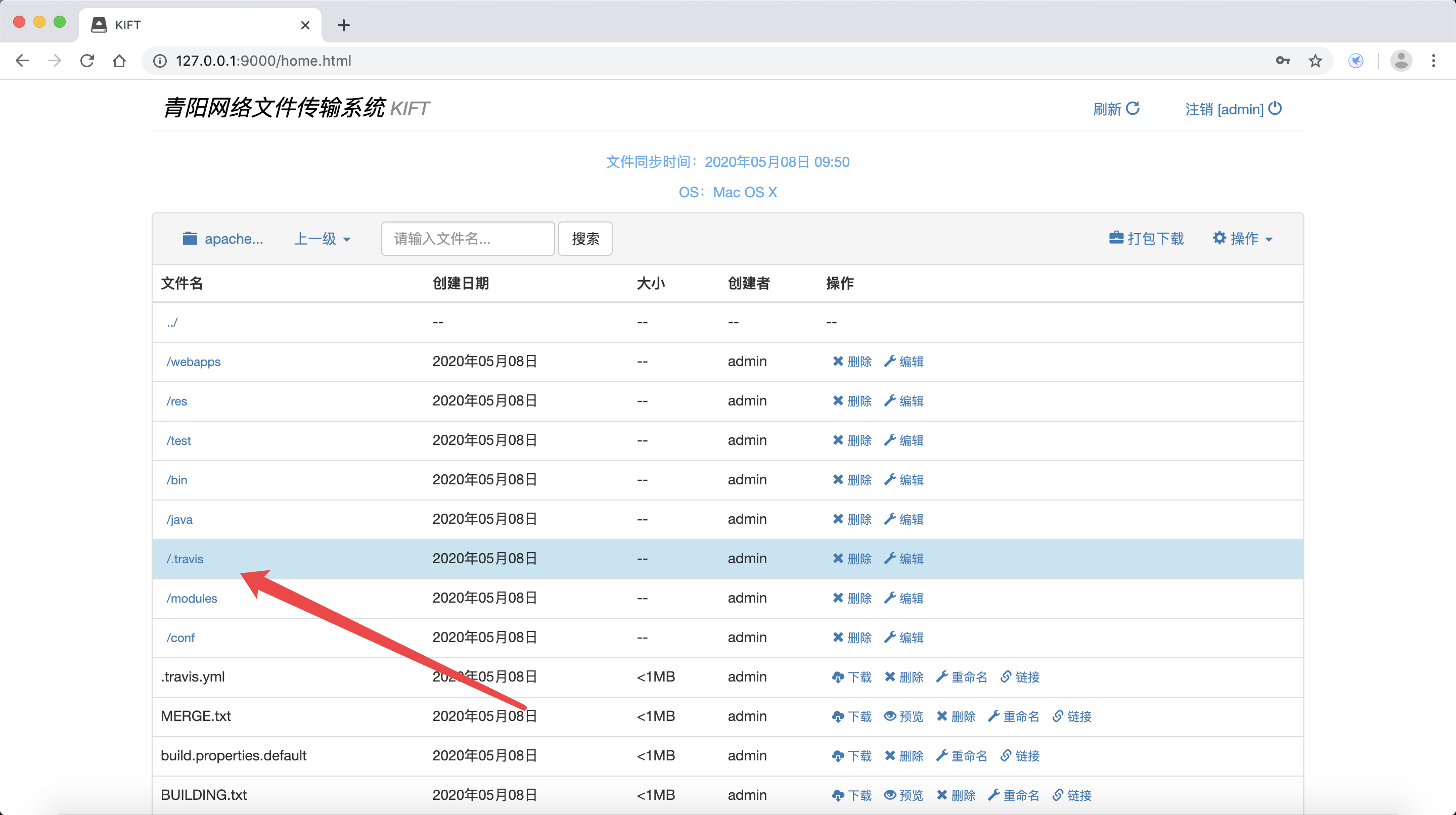
Task: Download the .travis.yml file
Action: point(851,676)
